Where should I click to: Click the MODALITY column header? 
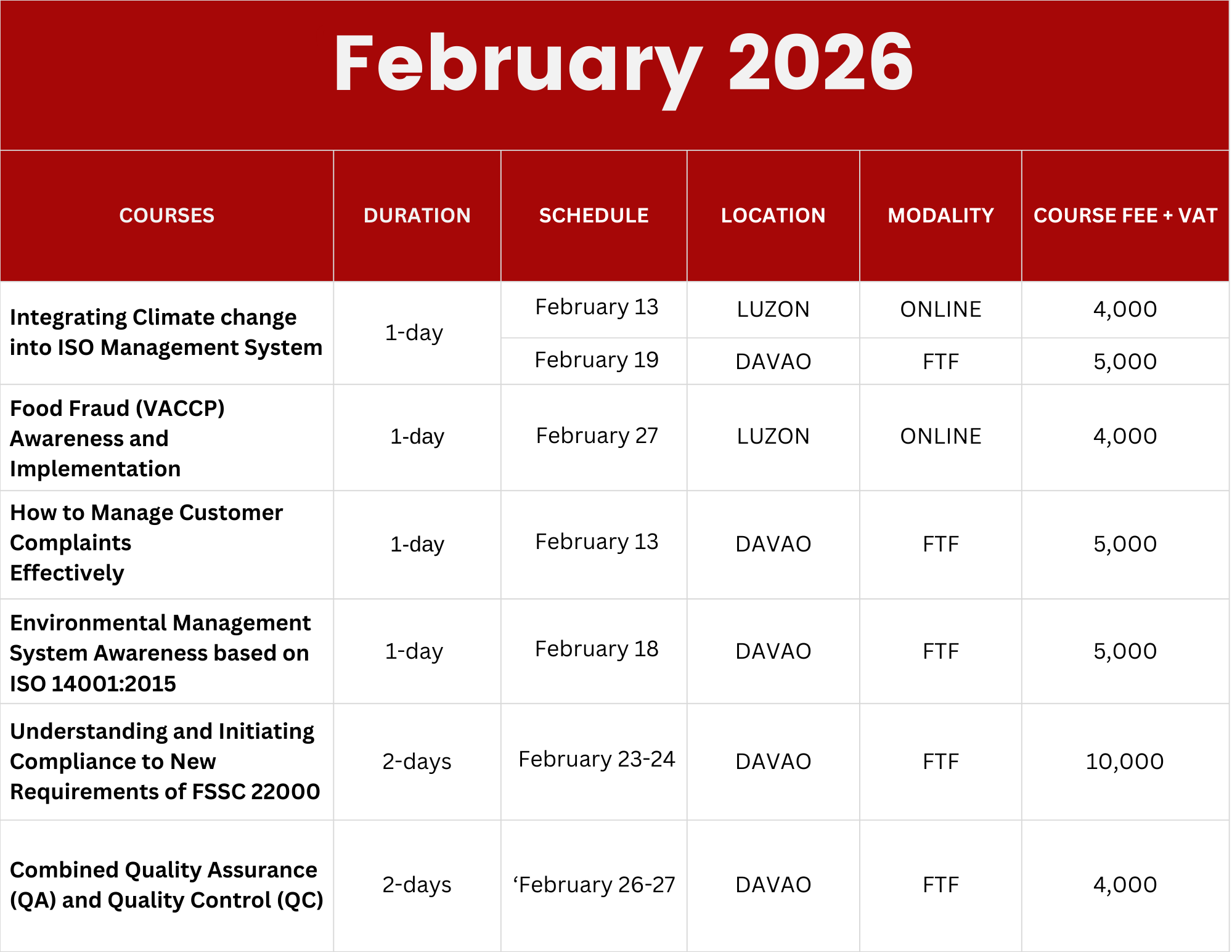[940, 216]
